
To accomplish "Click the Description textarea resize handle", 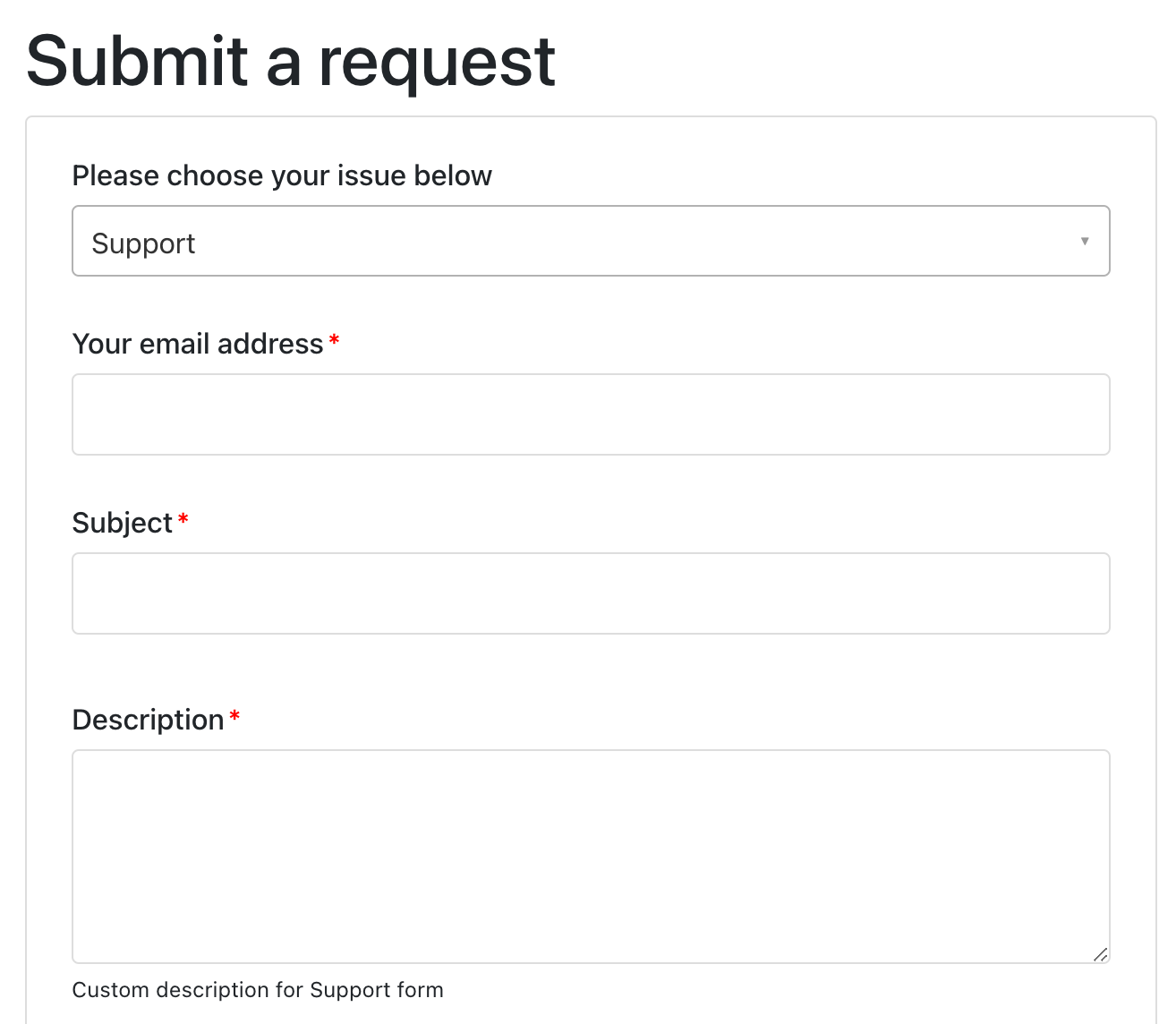I will point(1100,954).
